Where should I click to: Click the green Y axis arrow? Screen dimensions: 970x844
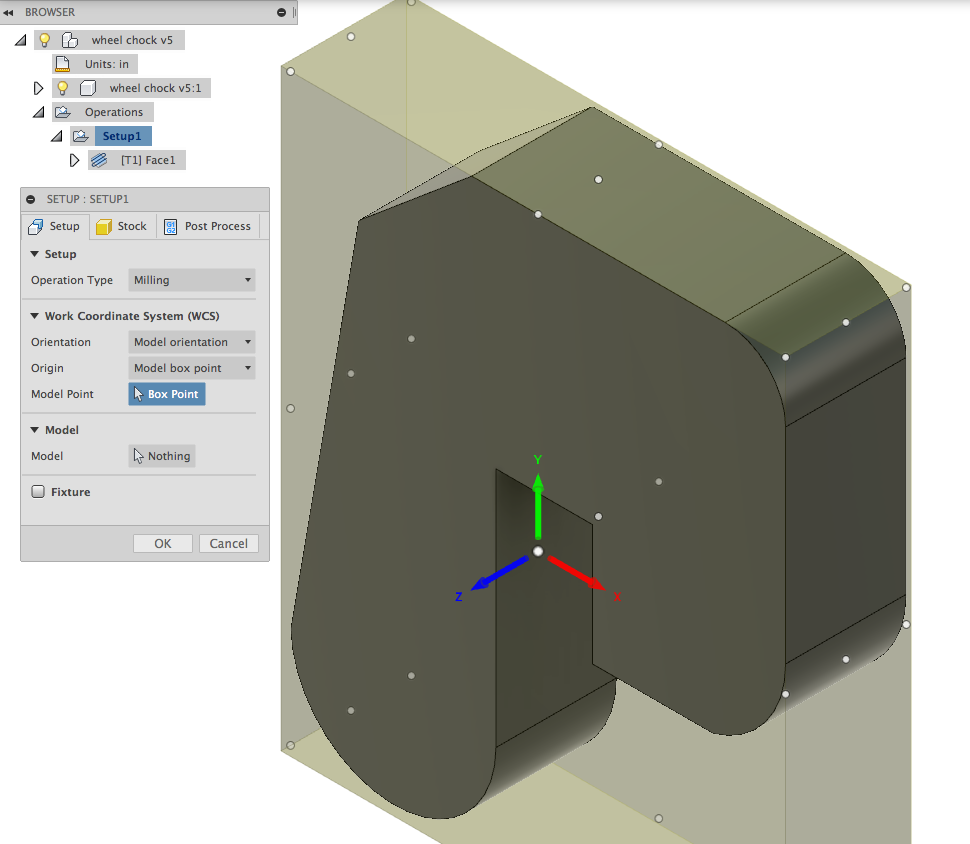[x=538, y=507]
